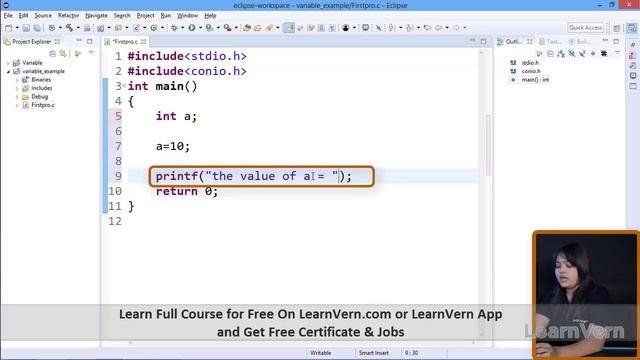Open the Navigate menu
Screen dimensions: 640x360
point(96,16)
